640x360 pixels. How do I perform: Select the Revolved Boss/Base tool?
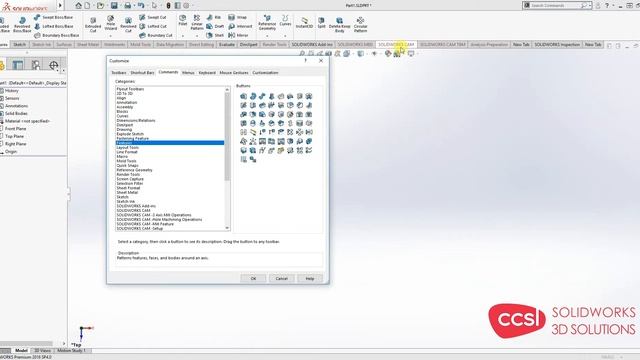coord(22,25)
